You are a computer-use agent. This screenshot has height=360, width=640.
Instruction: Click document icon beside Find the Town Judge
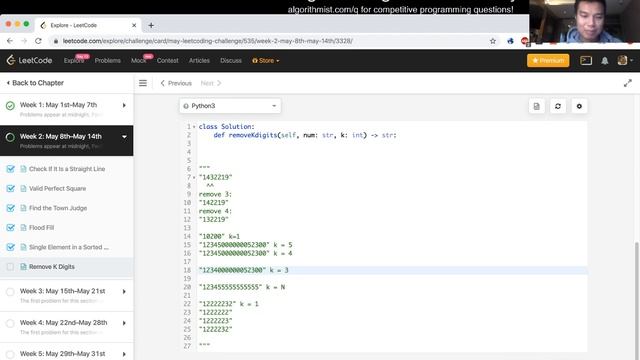pos(23,208)
